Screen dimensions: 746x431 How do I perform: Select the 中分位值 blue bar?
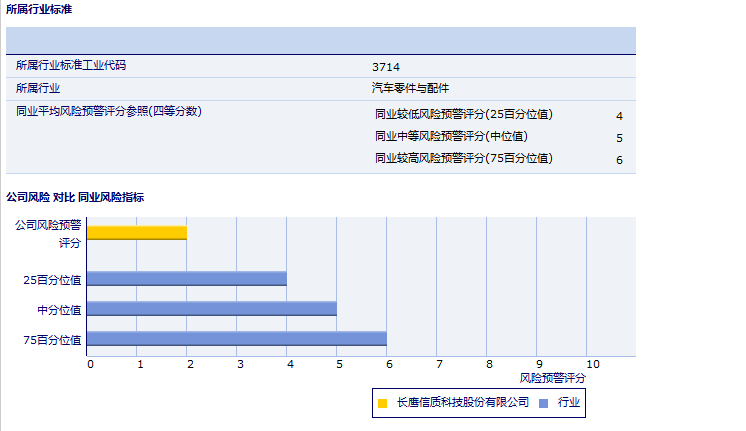[212, 308]
